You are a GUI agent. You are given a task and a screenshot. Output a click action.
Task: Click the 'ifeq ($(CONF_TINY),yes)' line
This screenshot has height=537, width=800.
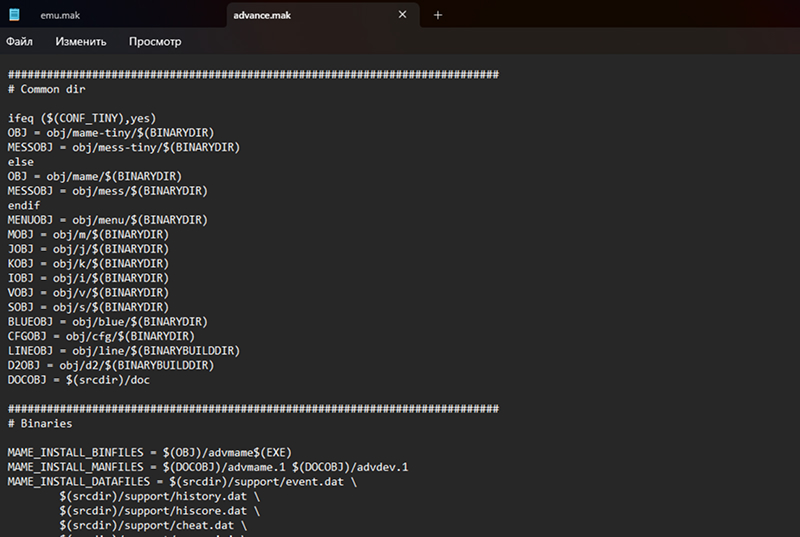[x=82, y=118]
